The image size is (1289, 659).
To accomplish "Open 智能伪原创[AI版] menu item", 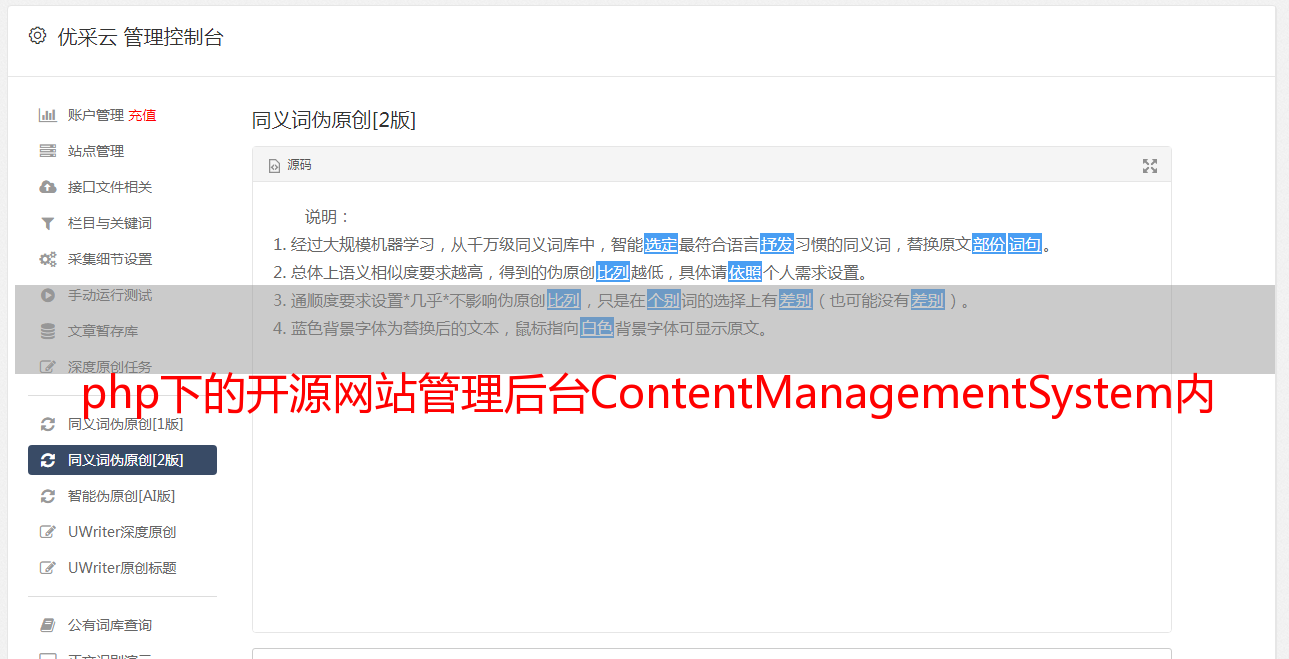I will coord(122,496).
